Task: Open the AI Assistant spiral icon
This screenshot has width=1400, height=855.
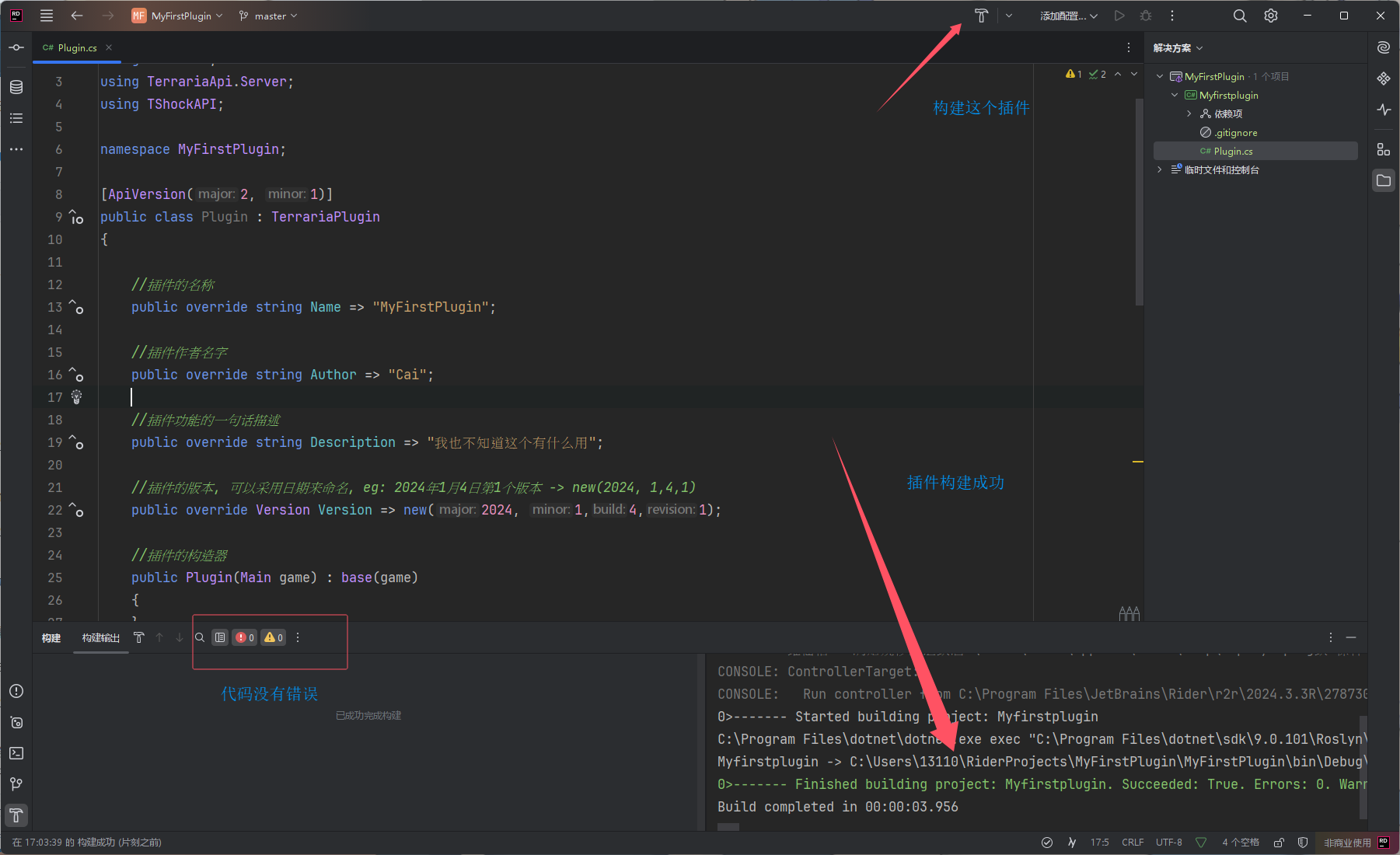Action: tap(1384, 47)
